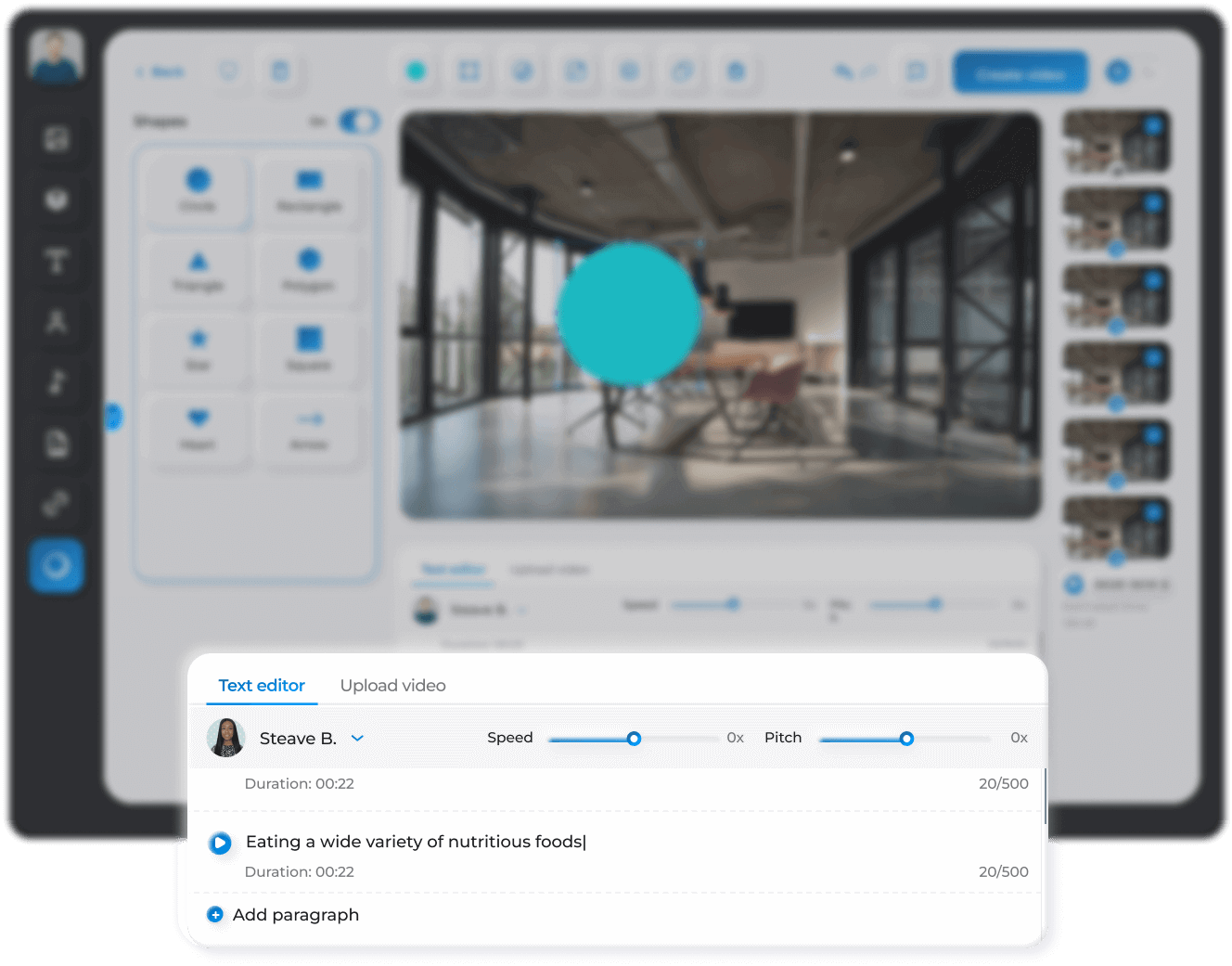Screen dimensions: 1232x966
Task: Open the music panel from the sidebar
Action: pyautogui.click(x=57, y=381)
